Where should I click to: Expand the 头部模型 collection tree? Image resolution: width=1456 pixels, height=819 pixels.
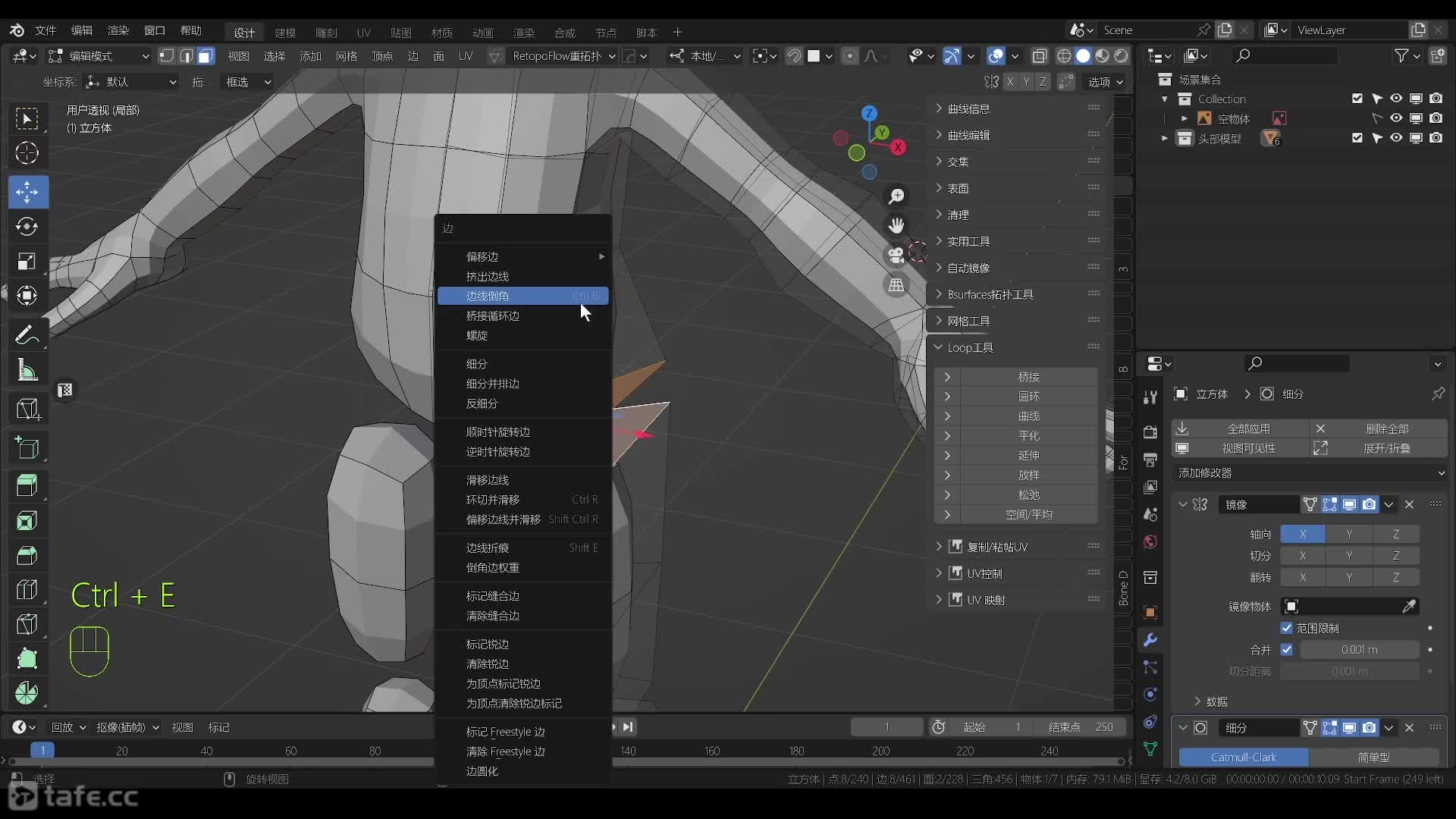click(x=1165, y=138)
